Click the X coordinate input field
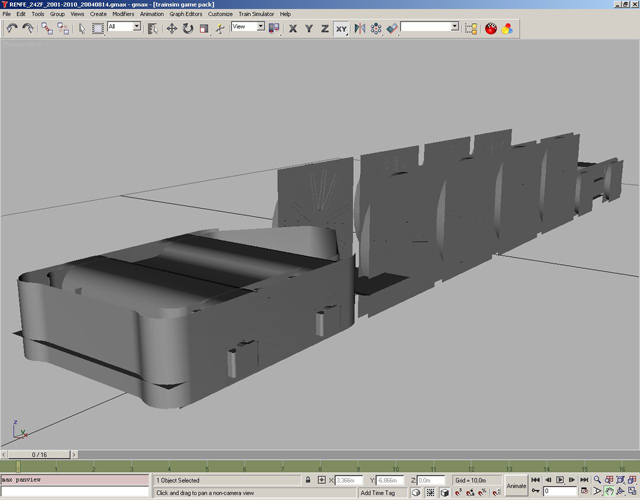 (x=349, y=481)
